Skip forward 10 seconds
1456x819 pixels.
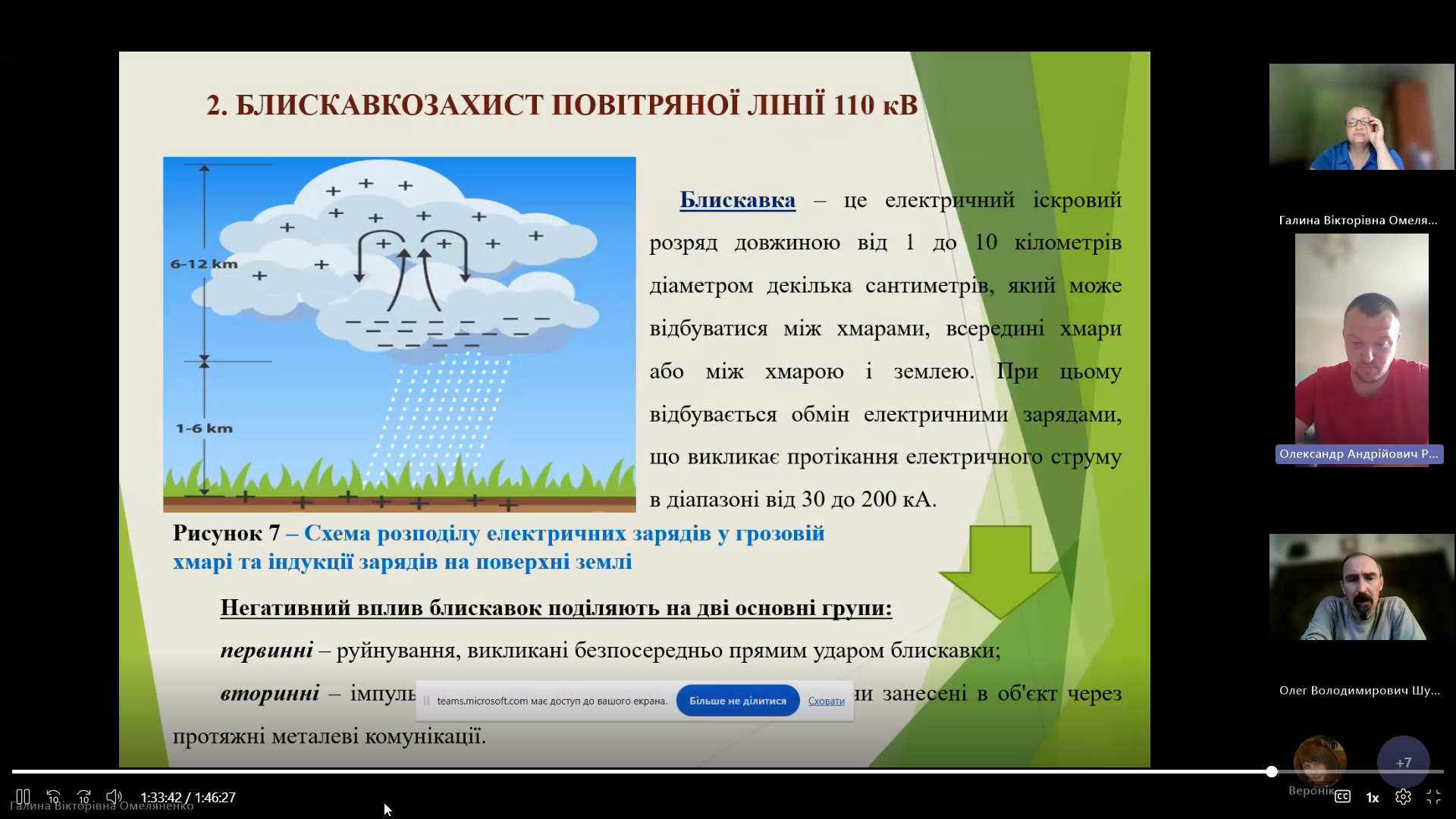[83, 797]
